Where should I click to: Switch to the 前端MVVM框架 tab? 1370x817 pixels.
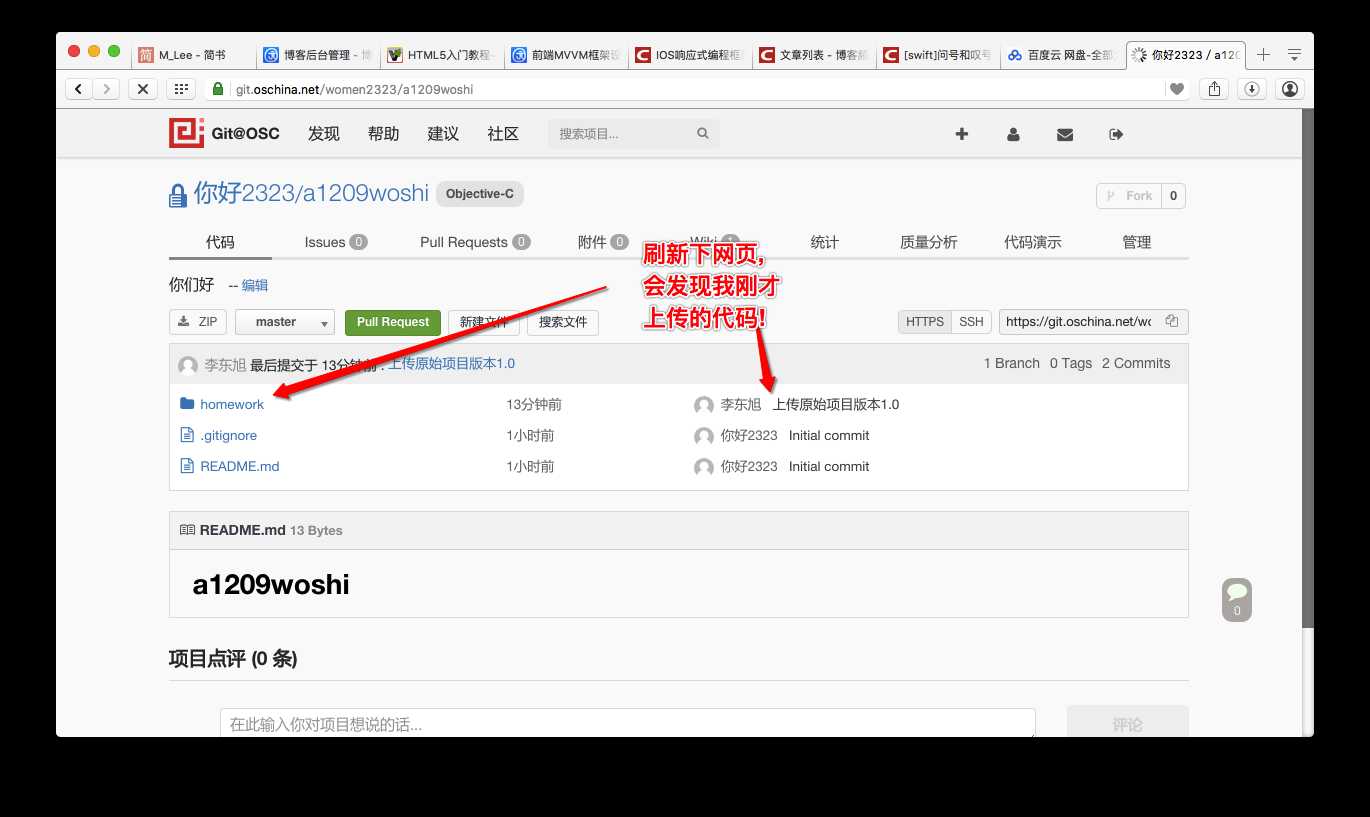point(566,55)
